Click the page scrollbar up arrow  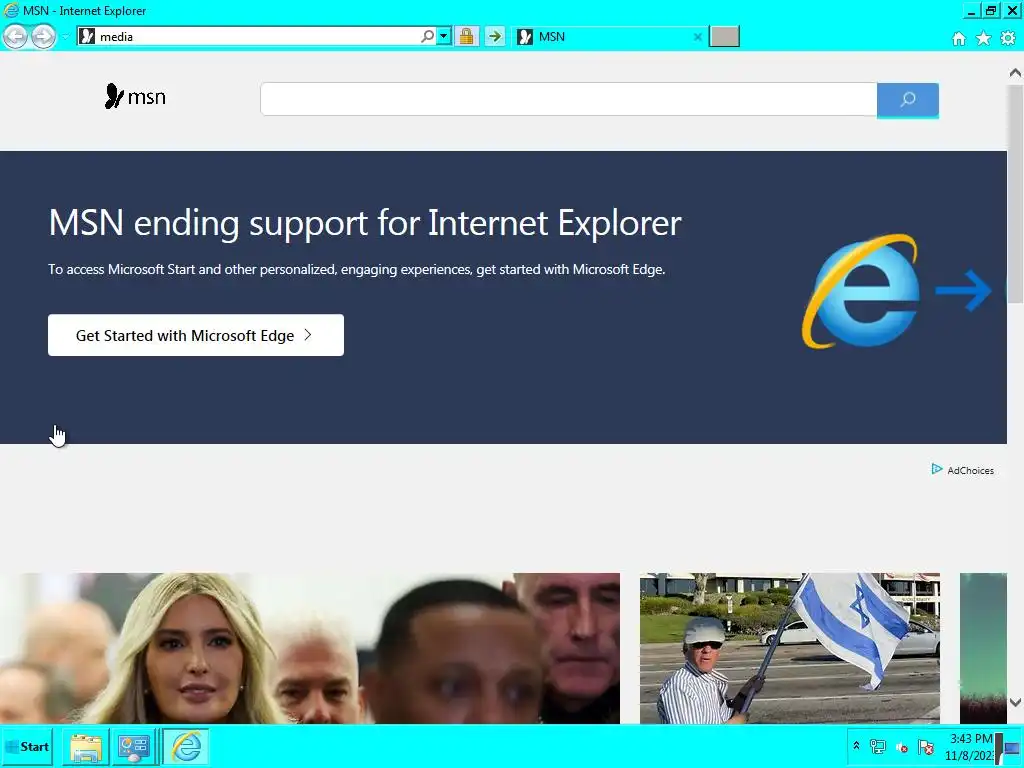click(1015, 72)
